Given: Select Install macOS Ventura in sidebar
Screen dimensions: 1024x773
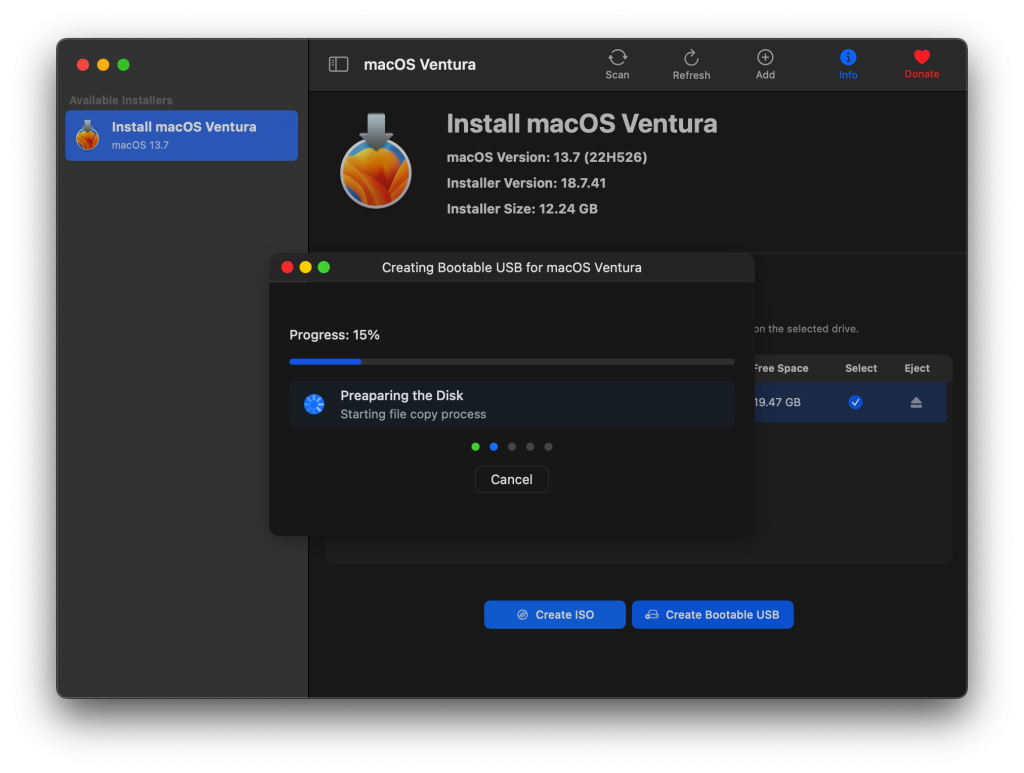Looking at the screenshot, I should point(182,135).
